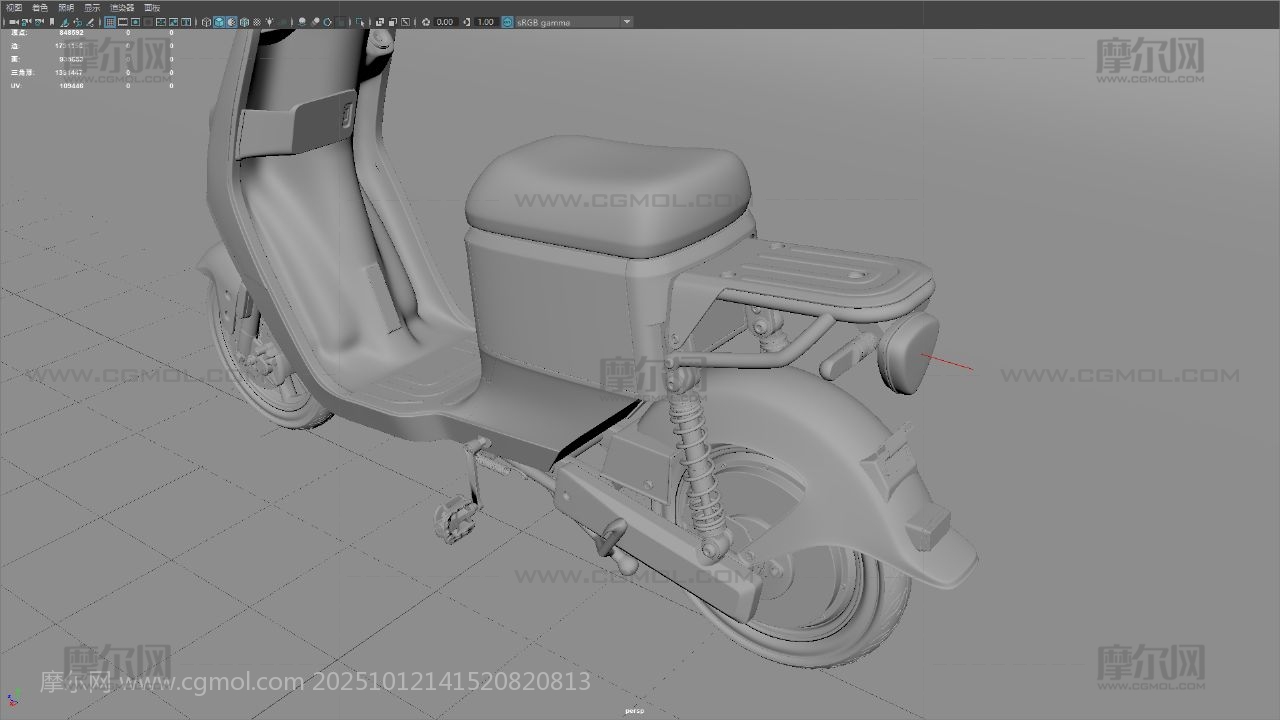Open the 照明 (Lighting) menu
Viewport: 1280px width, 720px height.
66,7
